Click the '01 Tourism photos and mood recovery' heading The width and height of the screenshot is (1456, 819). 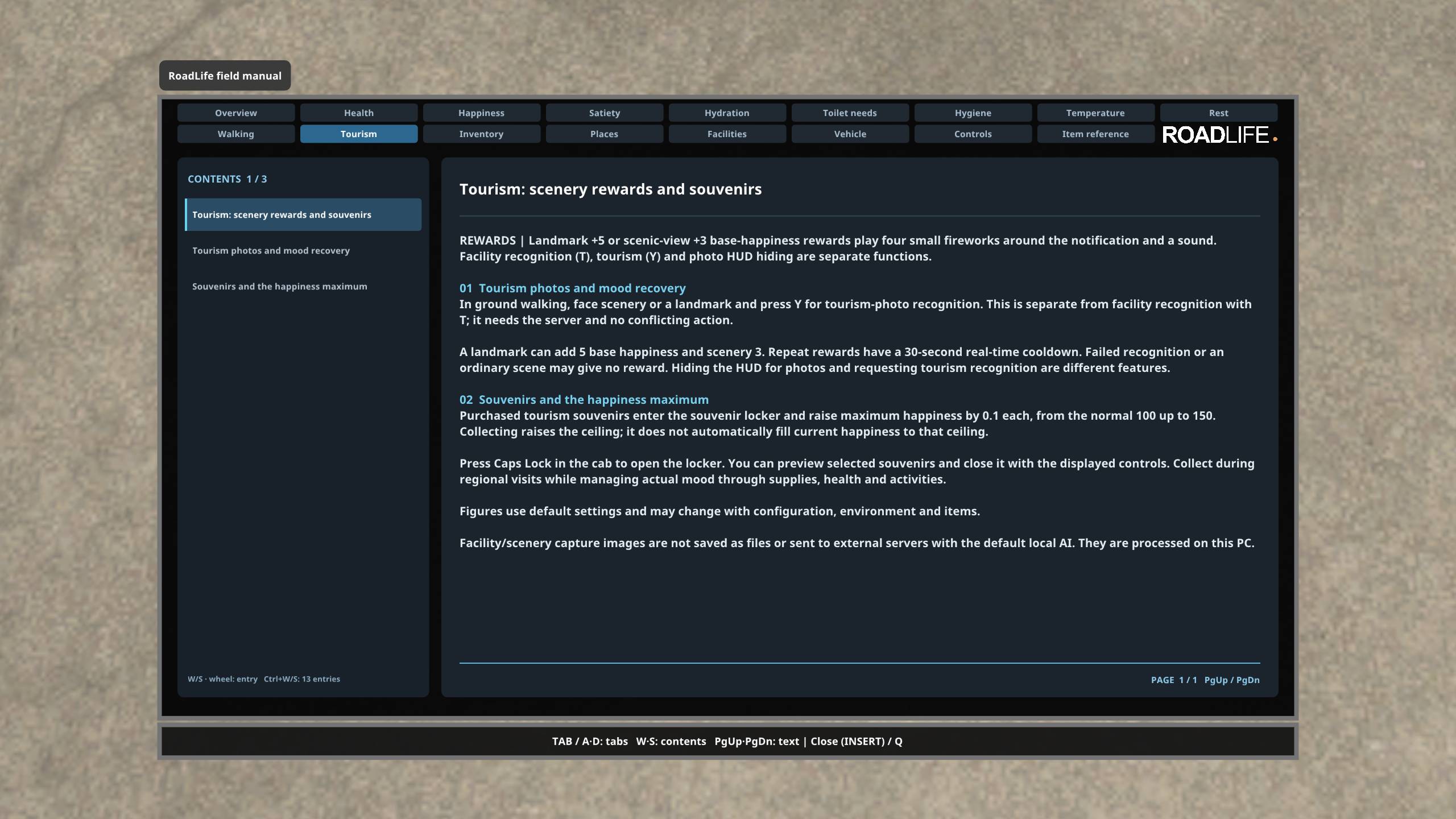tap(573, 288)
